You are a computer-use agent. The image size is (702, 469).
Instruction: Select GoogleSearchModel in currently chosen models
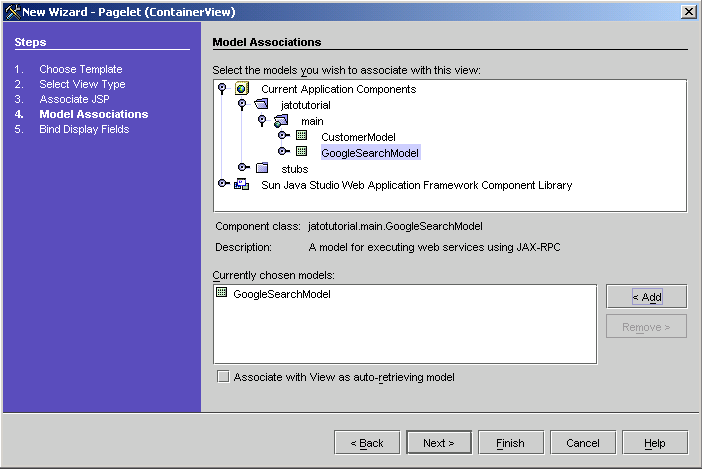pos(282,294)
